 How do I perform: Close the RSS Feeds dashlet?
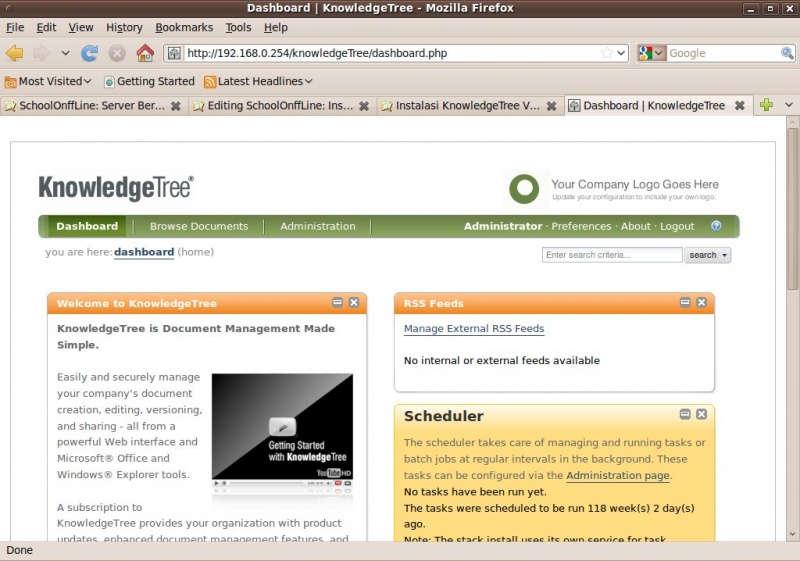coord(702,302)
